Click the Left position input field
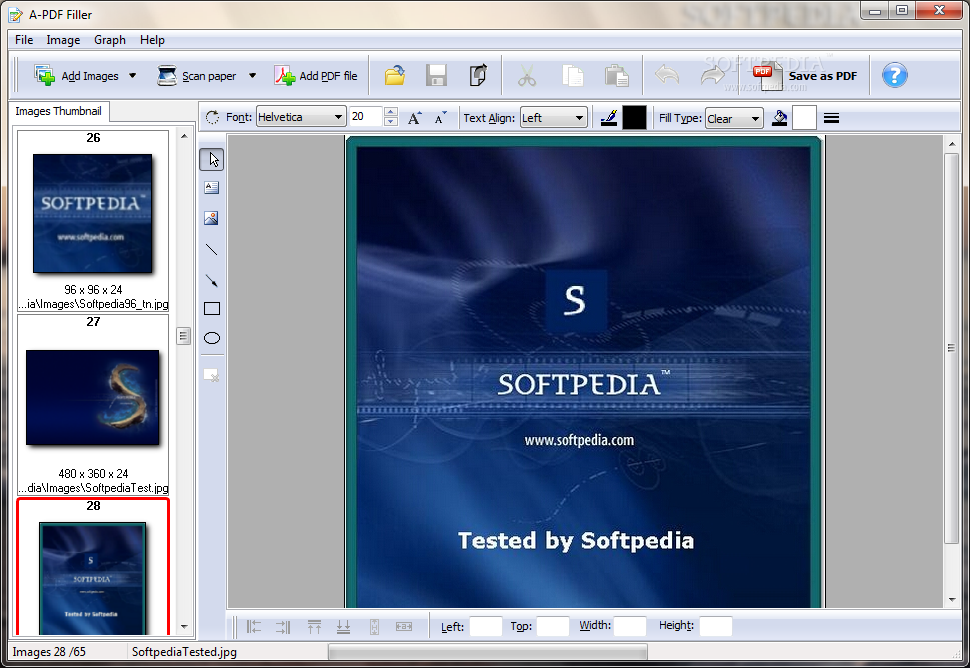This screenshot has height=668, width=970. [486, 626]
